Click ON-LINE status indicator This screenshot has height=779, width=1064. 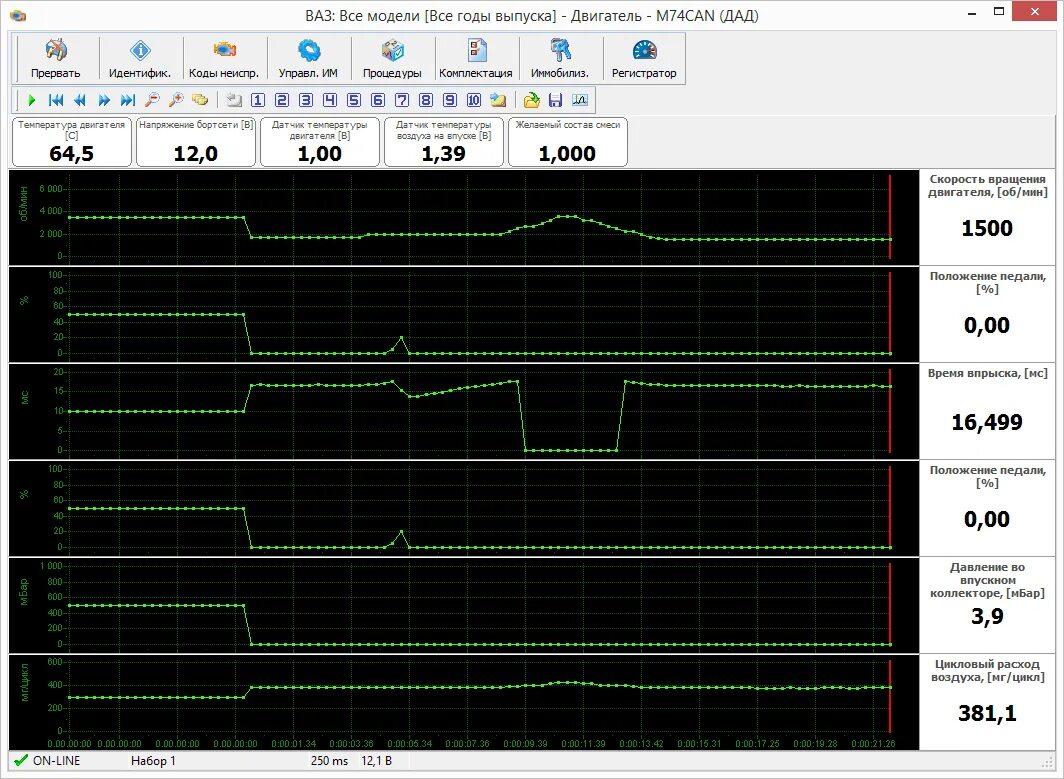[x=48, y=761]
